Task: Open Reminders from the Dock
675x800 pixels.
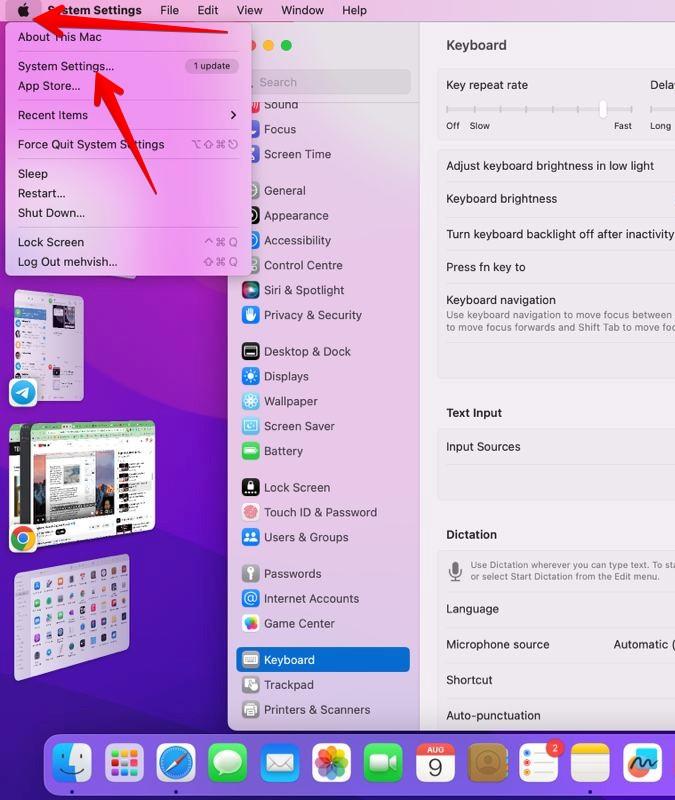Action: (x=539, y=763)
